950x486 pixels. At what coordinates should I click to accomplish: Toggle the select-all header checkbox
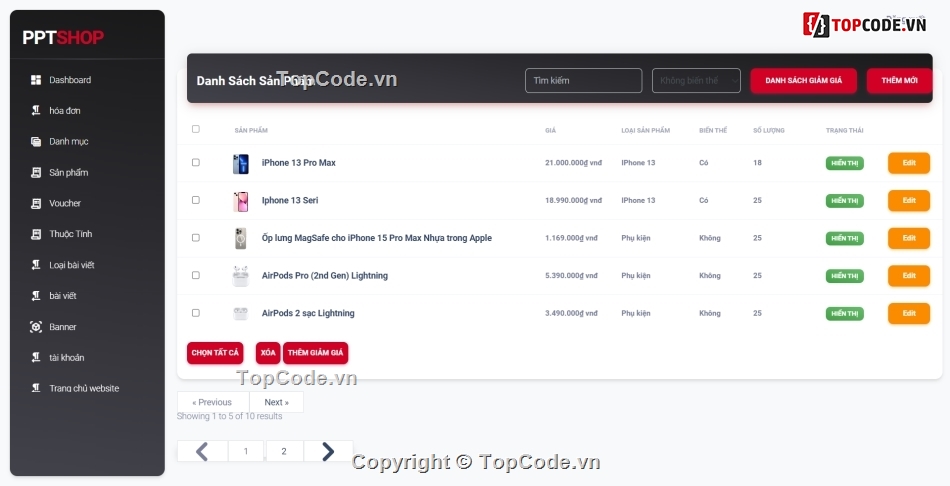click(x=196, y=129)
